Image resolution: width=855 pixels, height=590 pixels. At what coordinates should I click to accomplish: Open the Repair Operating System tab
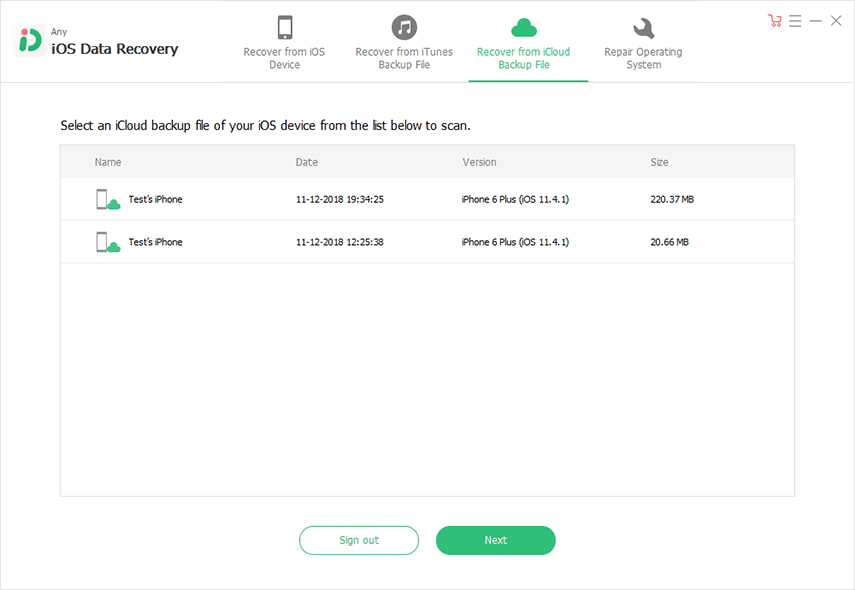coord(643,44)
